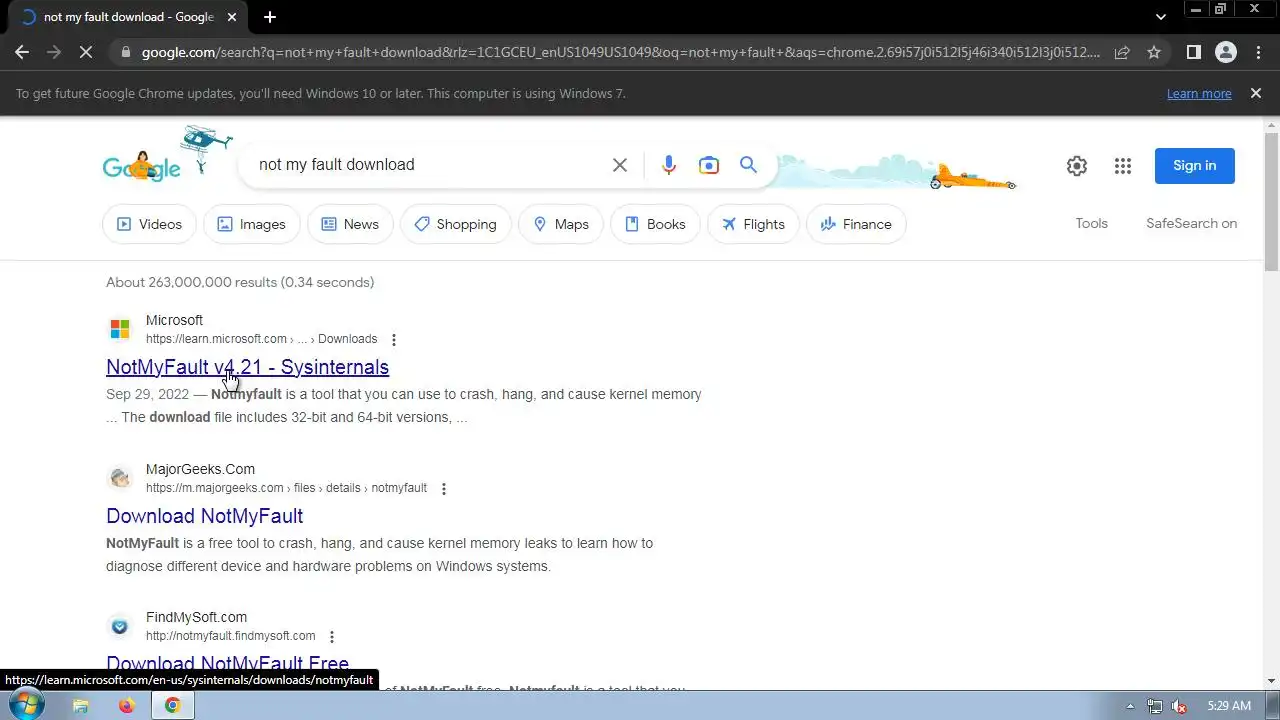Open SafeSearch on setting
The image size is (1280, 720).
(1192, 224)
